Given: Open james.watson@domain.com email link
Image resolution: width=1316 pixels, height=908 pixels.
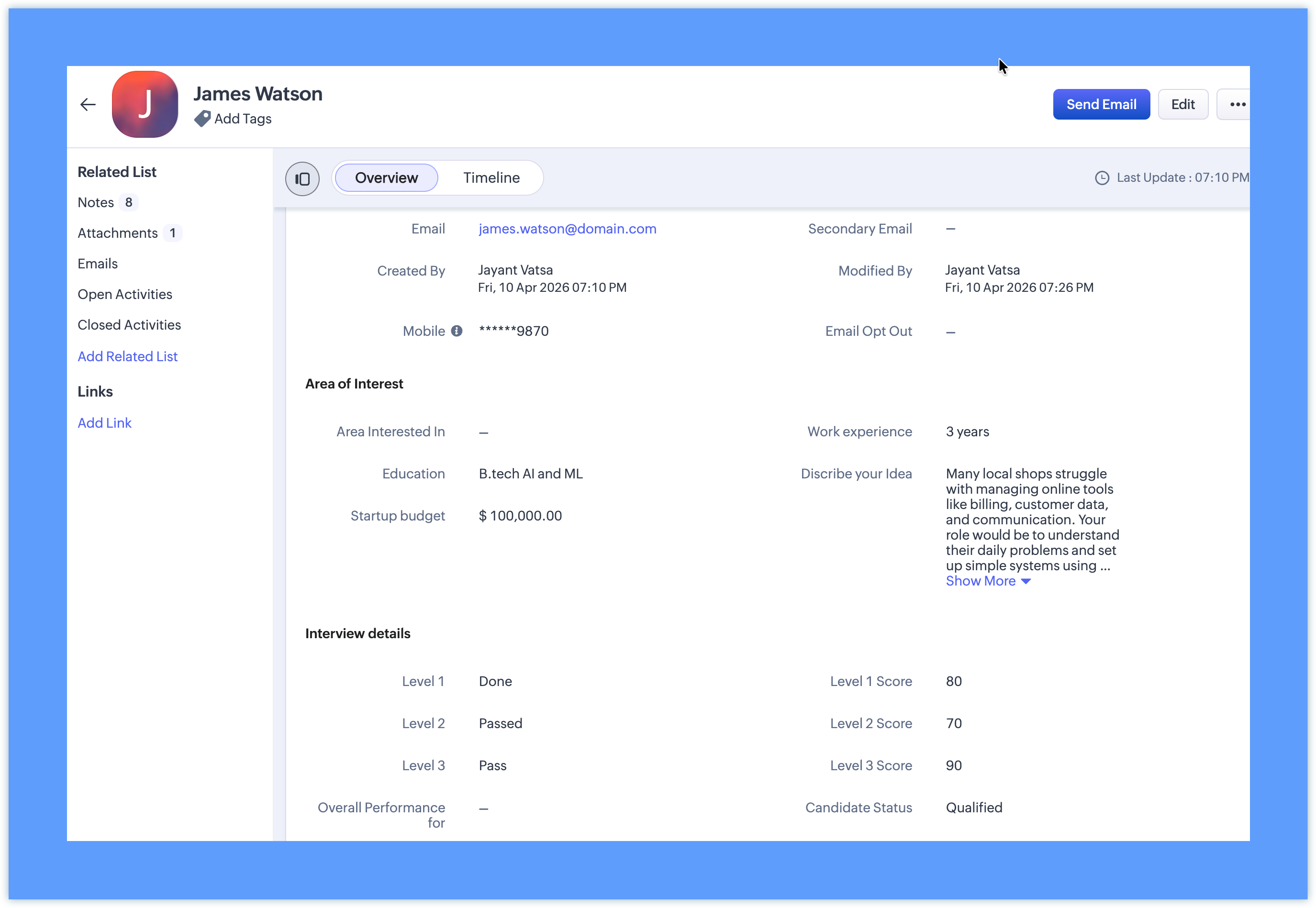Looking at the screenshot, I should pos(567,229).
